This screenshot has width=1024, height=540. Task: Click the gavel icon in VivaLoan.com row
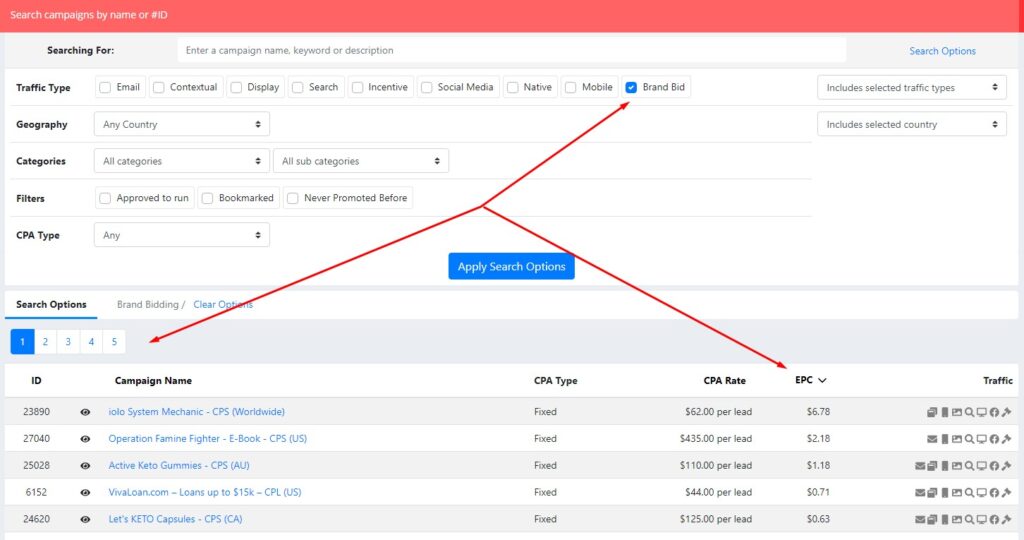(1006, 493)
